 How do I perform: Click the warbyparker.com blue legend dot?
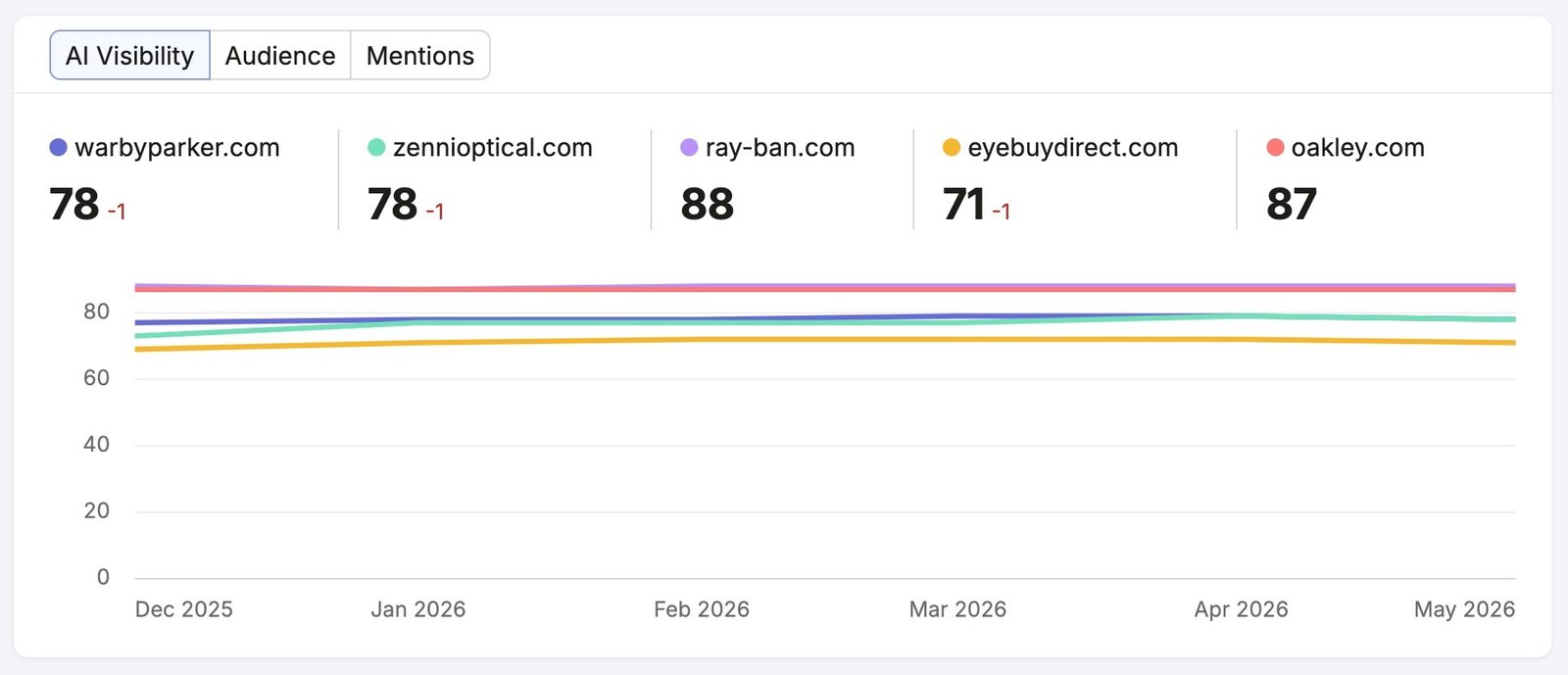tap(58, 148)
